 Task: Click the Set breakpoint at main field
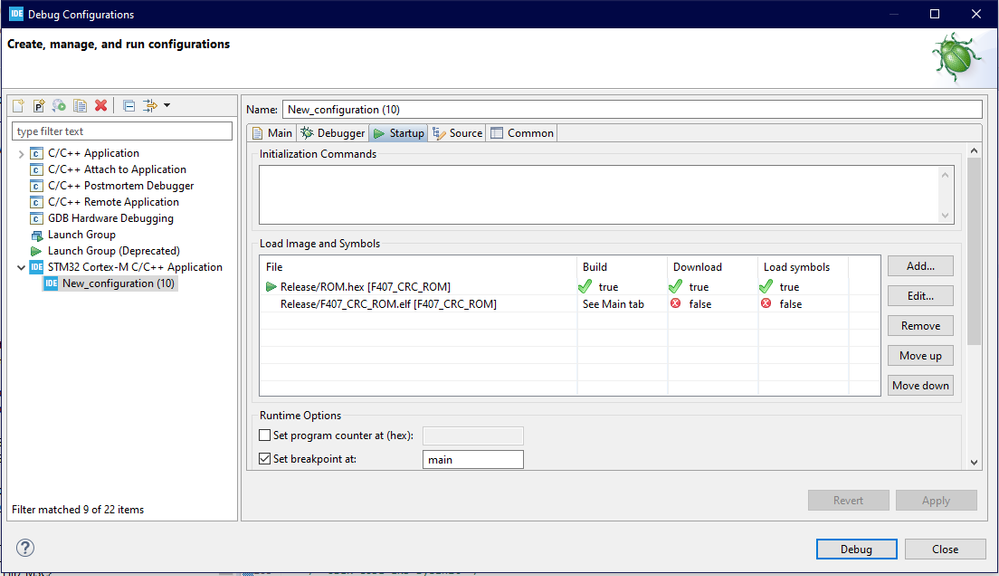tap(473, 459)
